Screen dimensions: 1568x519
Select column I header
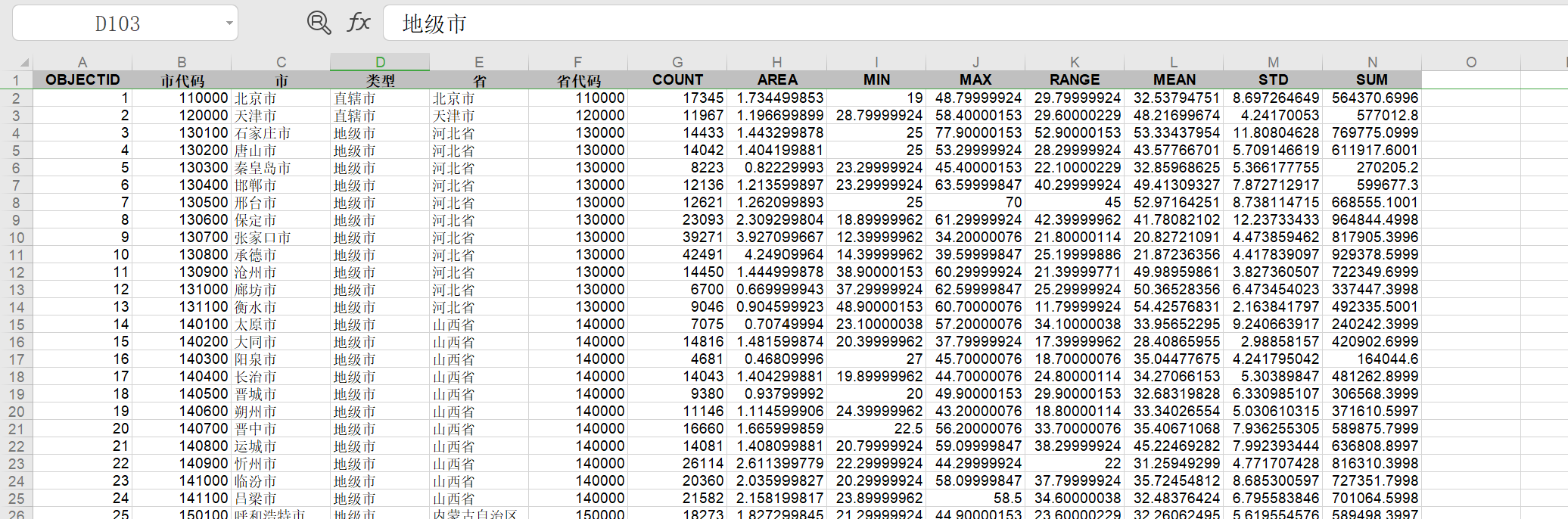876,62
